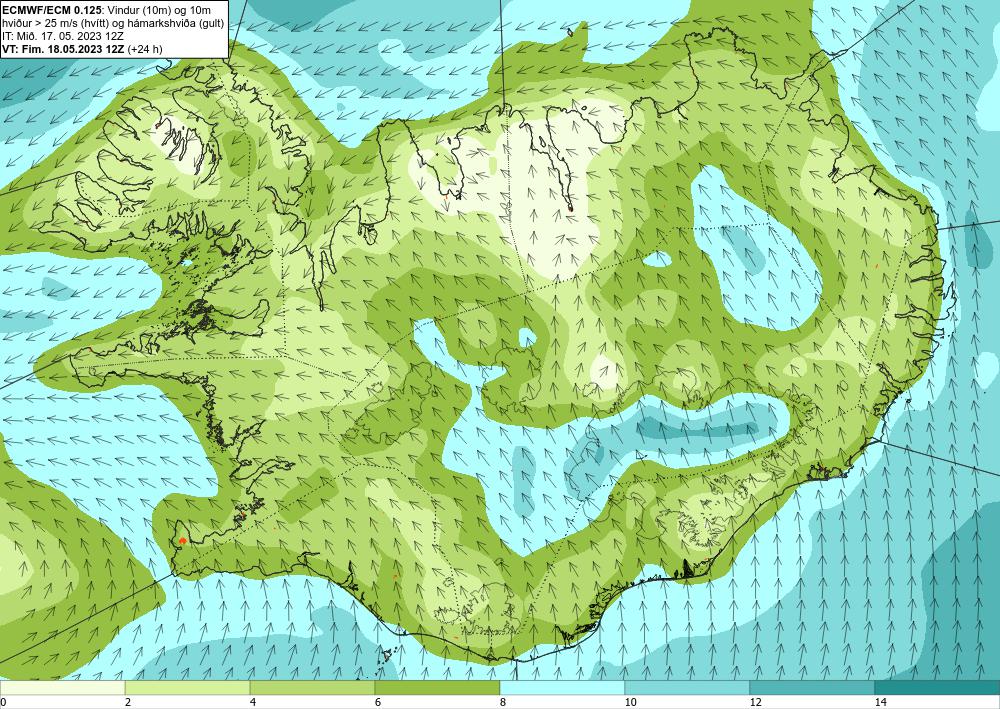Click the legend scale label "4"
Image resolution: width=1000 pixels, height=709 pixels.
click(x=253, y=702)
